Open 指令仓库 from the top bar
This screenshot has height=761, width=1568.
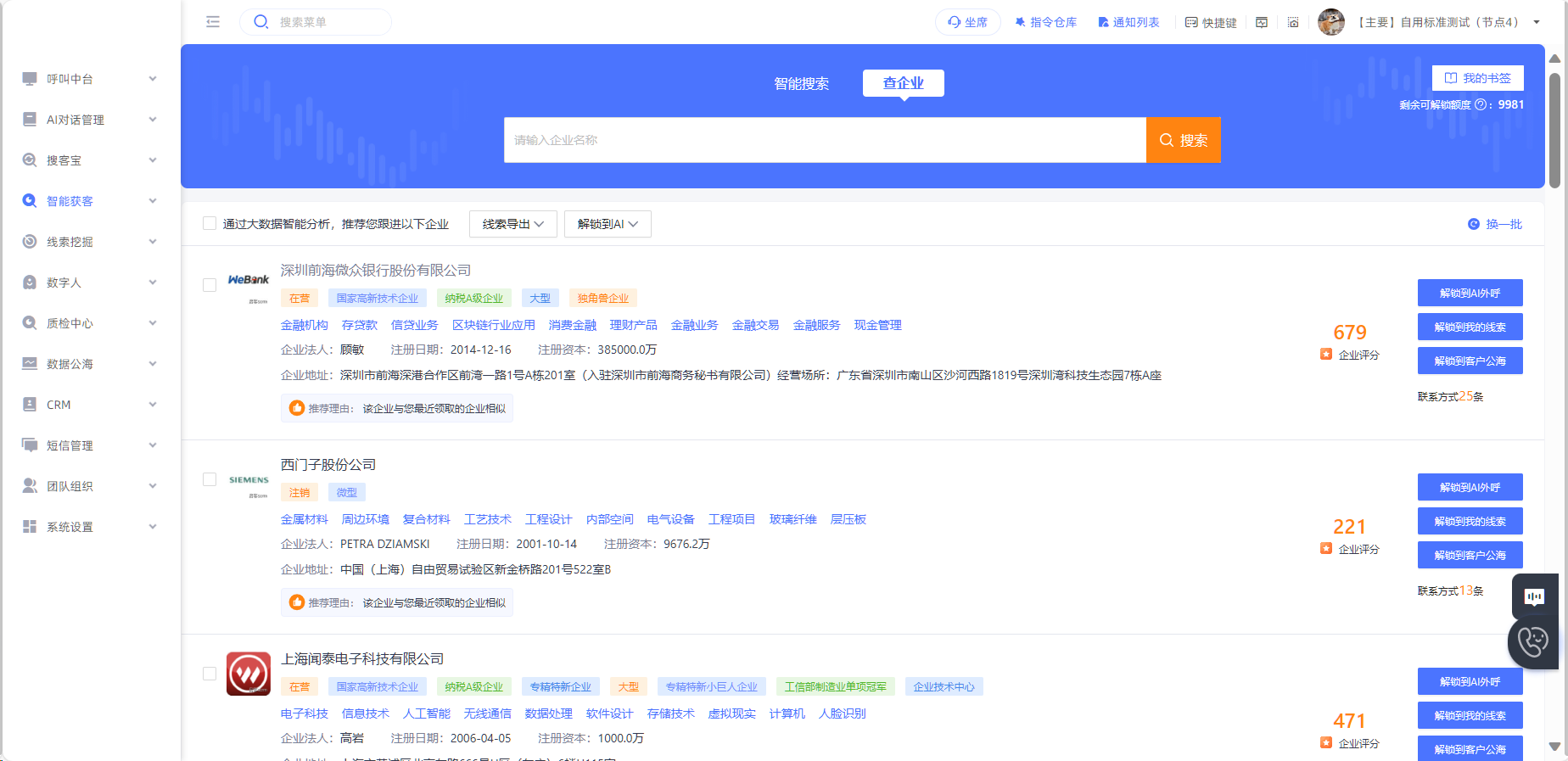1045,22
